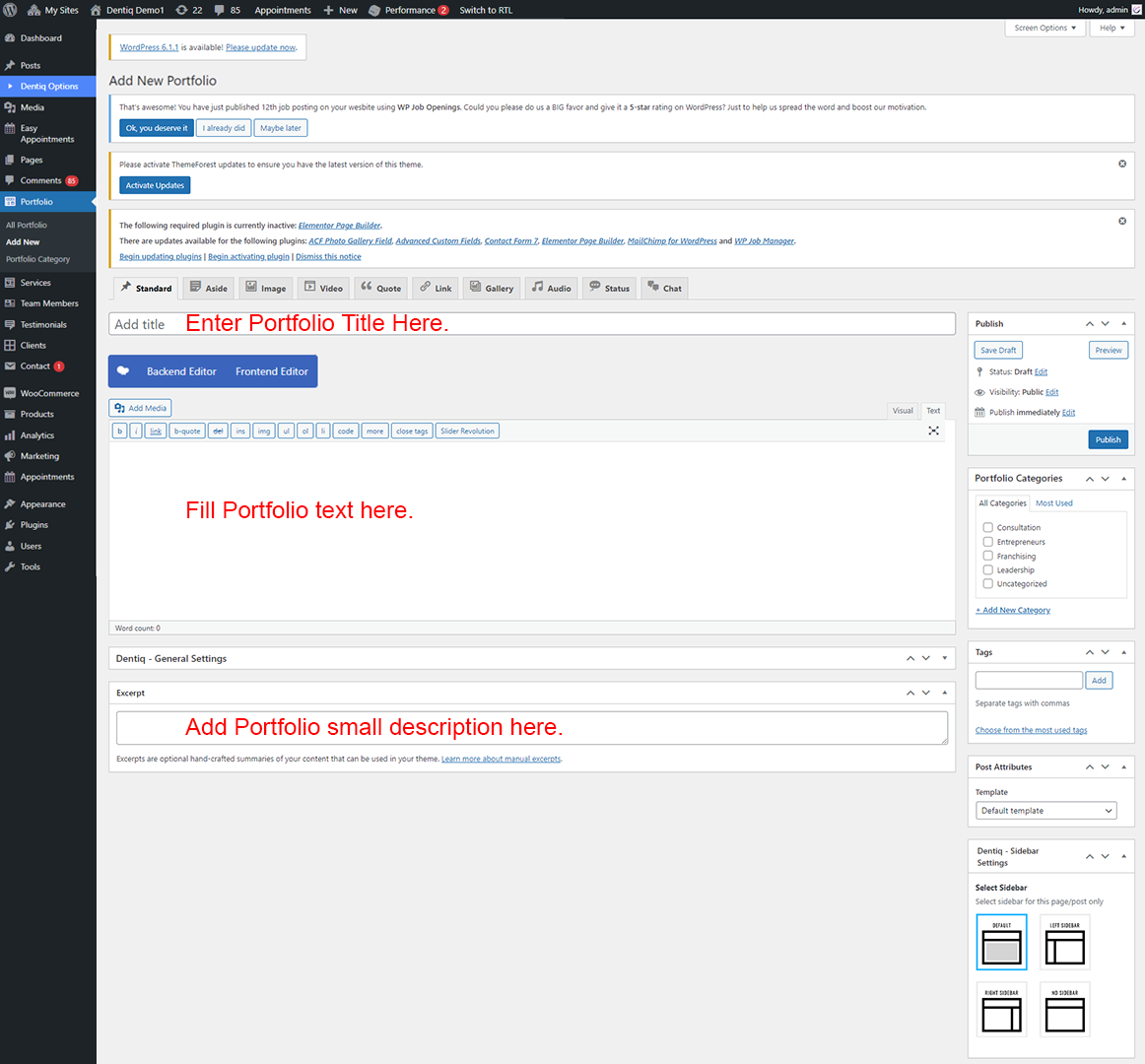Image resolution: width=1145 pixels, height=1064 pixels.
Task: Dismiss the ThemeForest updates notice
Action: tap(1121, 164)
